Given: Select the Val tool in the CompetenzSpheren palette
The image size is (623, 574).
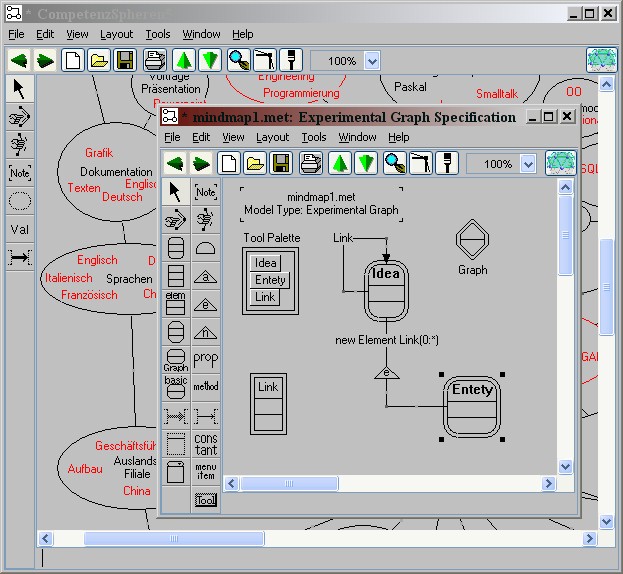Looking at the screenshot, I should coord(19,230).
